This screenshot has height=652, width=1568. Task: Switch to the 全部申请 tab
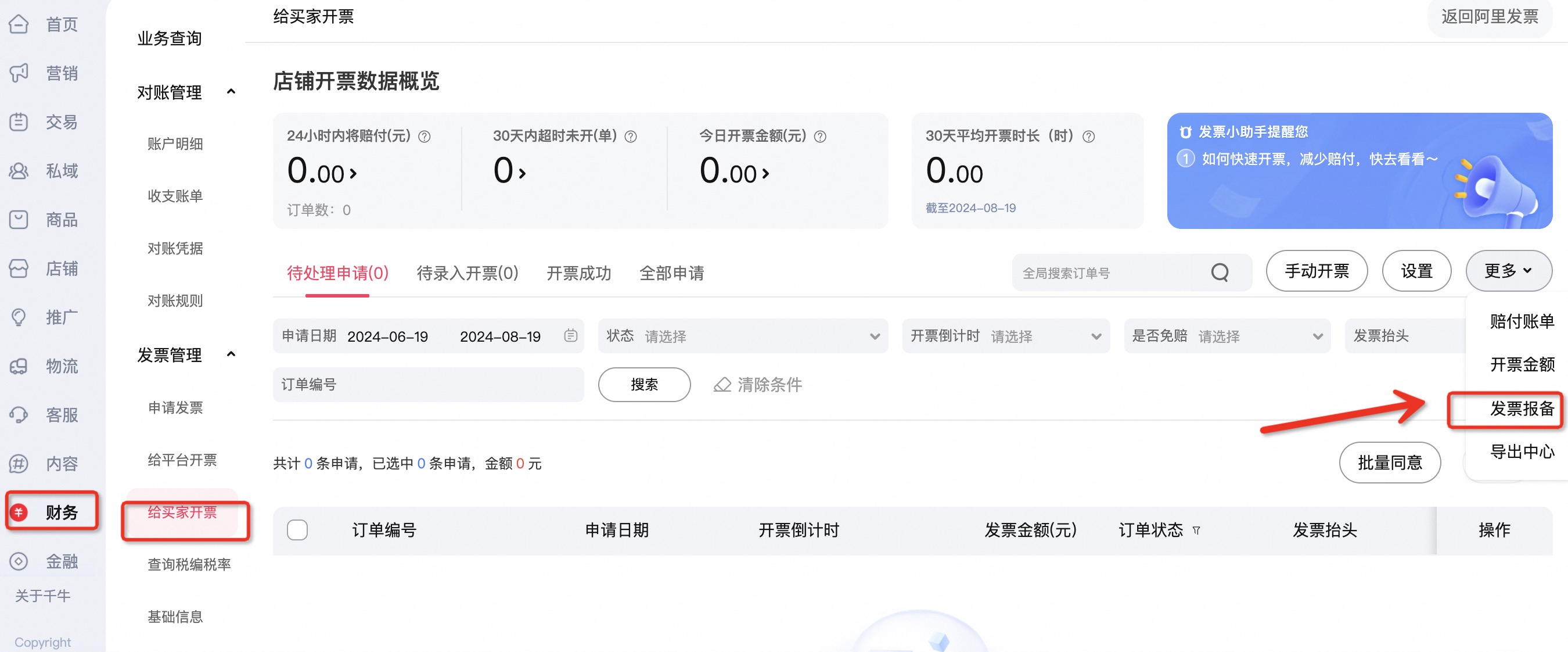pos(672,273)
